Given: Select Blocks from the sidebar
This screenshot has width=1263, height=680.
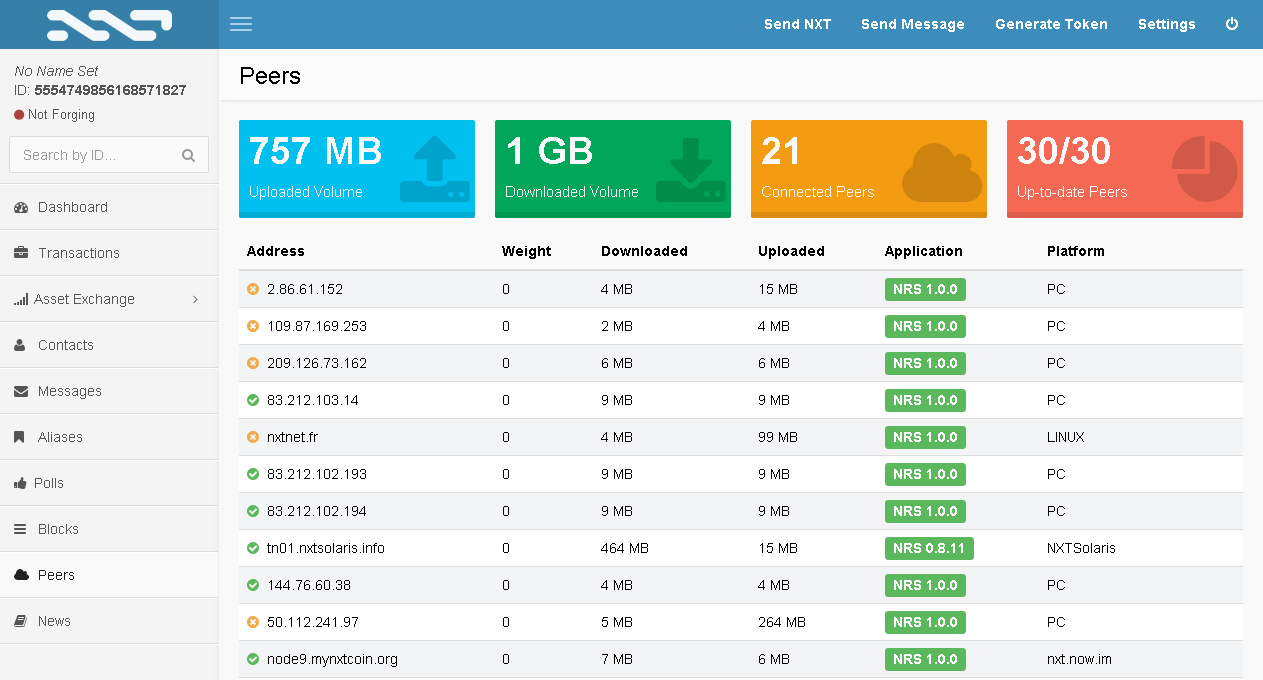Looking at the screenshot, I should click(58, 529).
